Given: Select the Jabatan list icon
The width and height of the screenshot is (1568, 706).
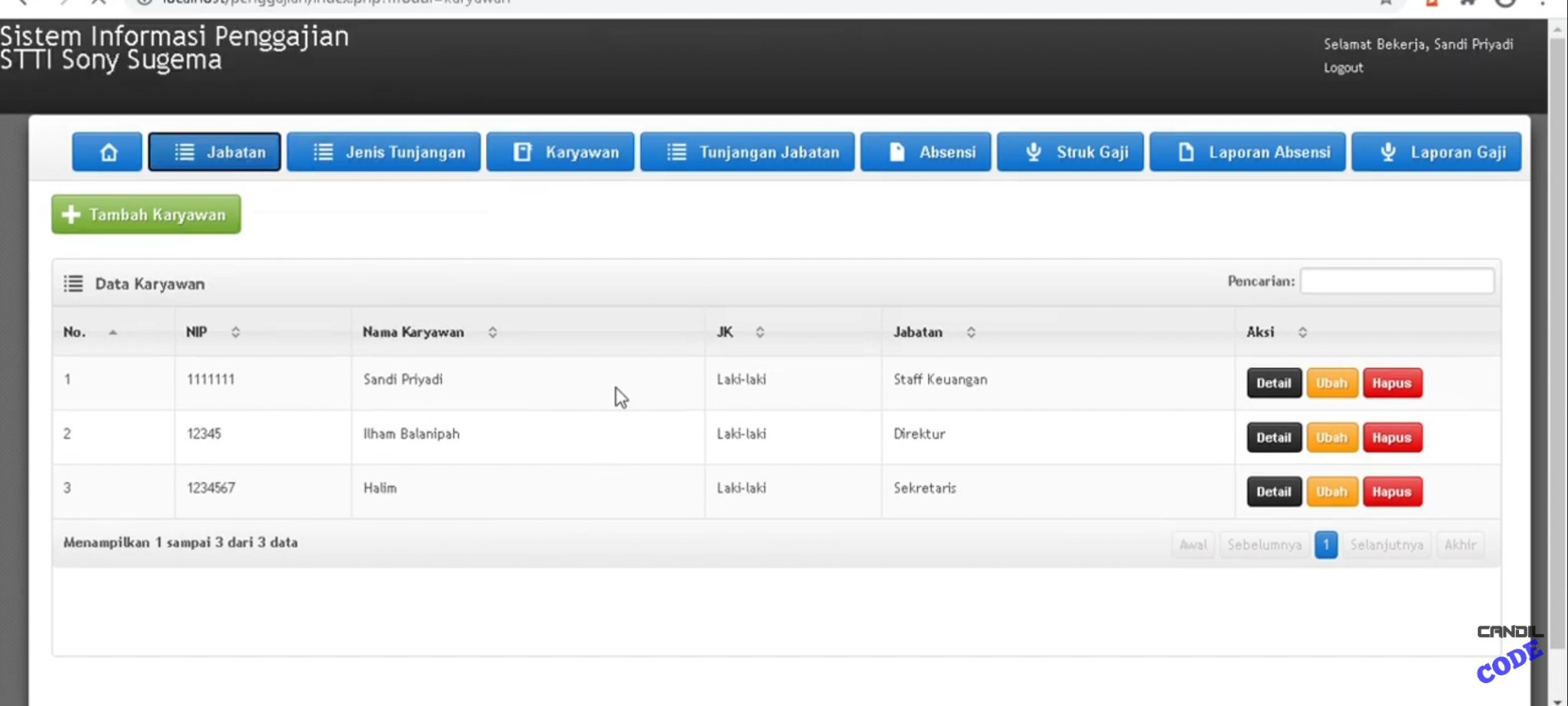Looking at the screenshot, I should [x=184, y=152].
